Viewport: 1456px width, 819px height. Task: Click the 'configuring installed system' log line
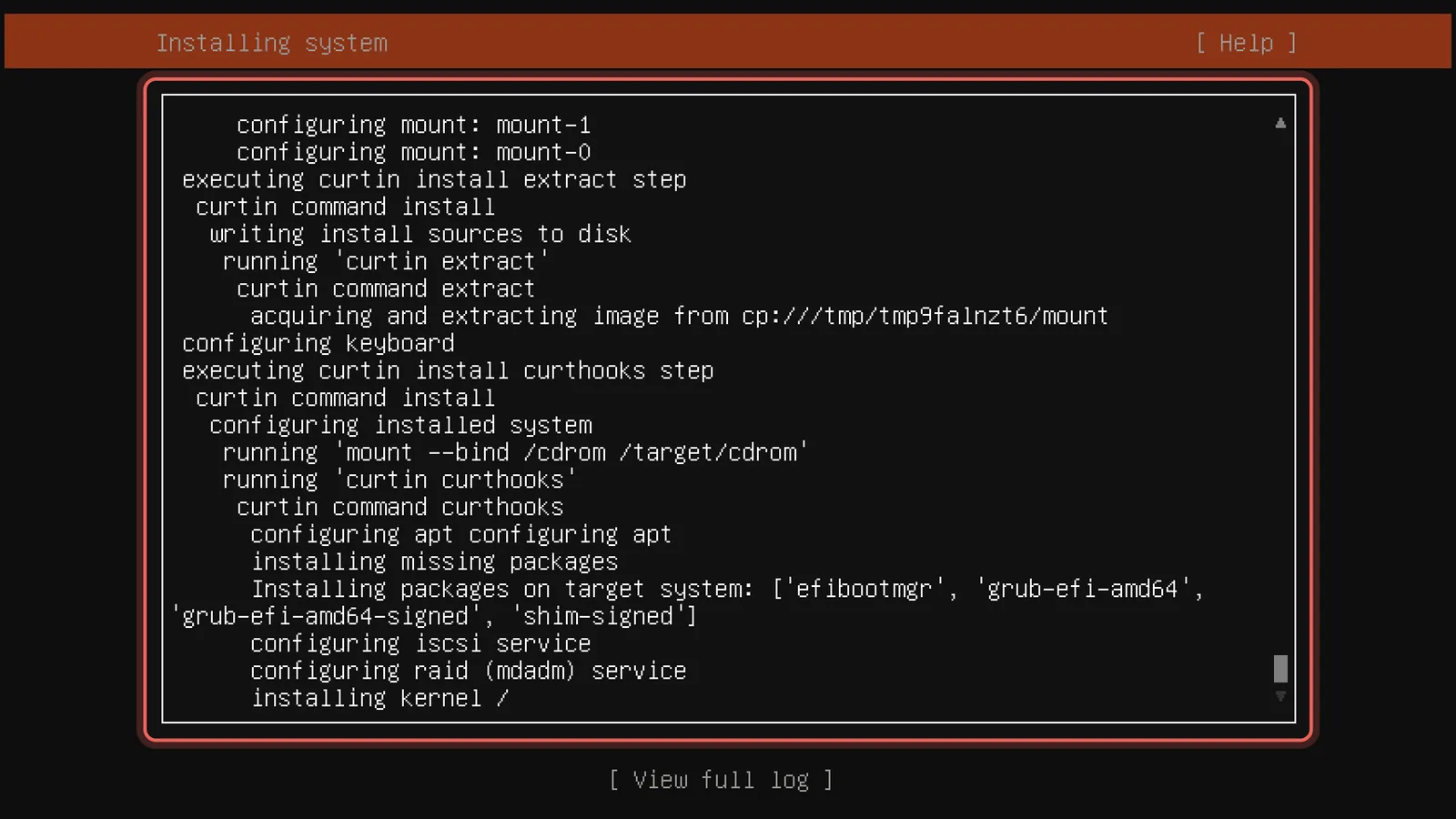(400, 425)
